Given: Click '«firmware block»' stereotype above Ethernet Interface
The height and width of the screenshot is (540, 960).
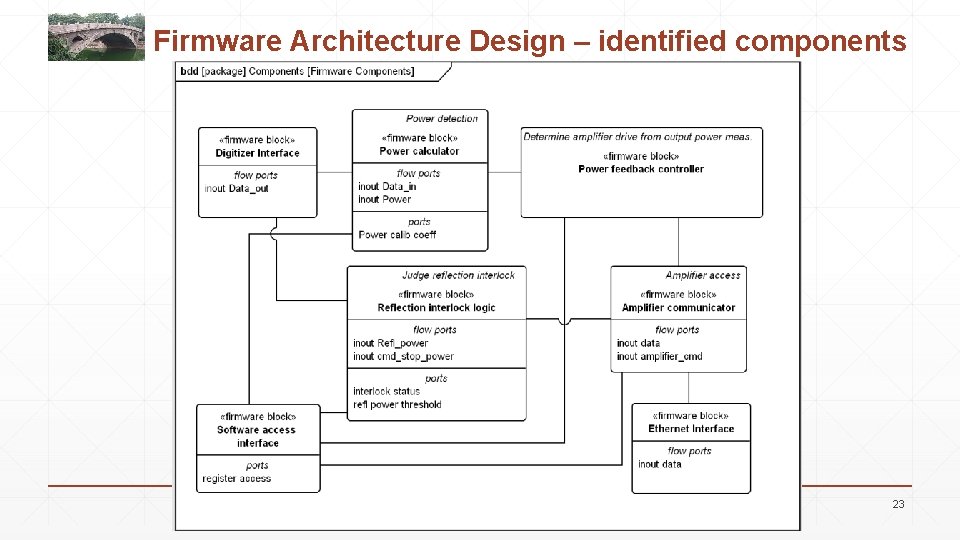Looking at the screenshot, I should point(691,416).
